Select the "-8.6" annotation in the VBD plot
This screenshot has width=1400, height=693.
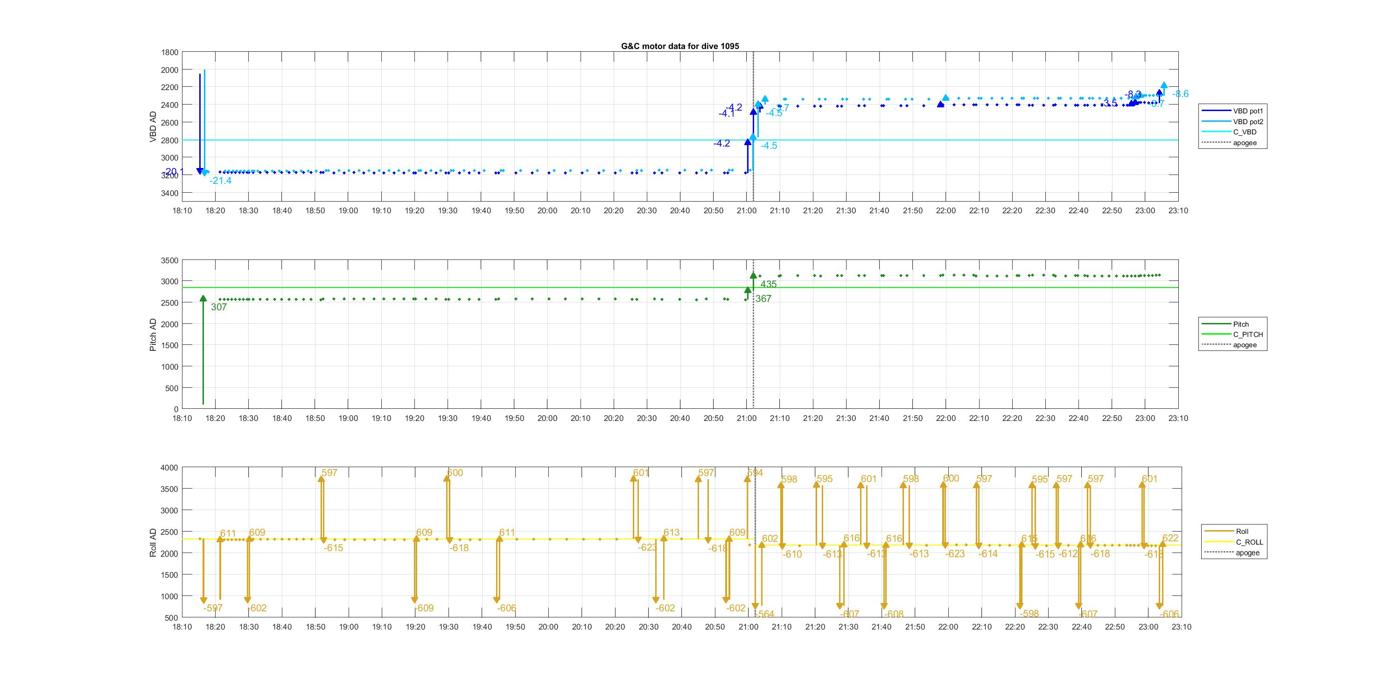[1179, 94]
